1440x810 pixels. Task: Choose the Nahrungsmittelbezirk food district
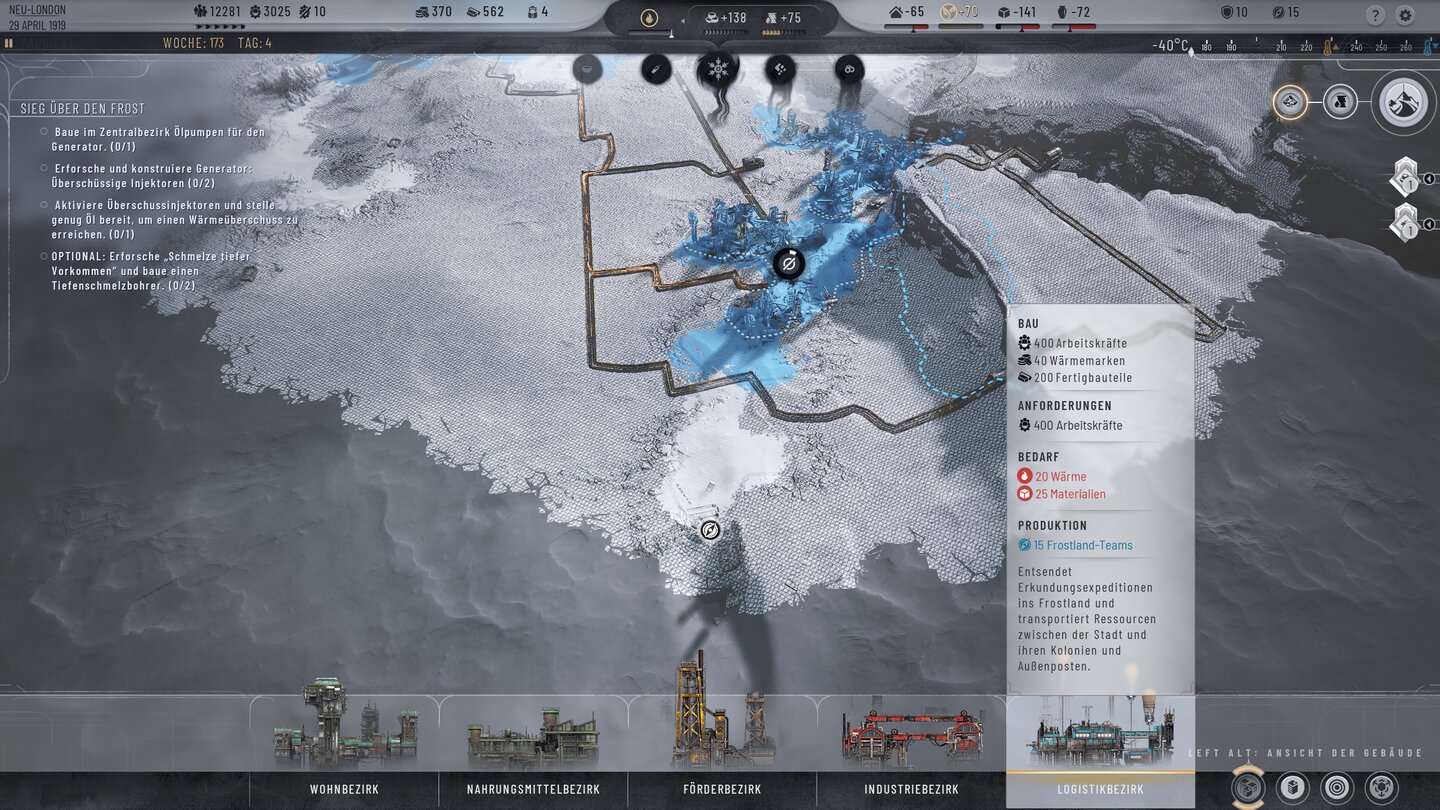[x=533, y=789]
